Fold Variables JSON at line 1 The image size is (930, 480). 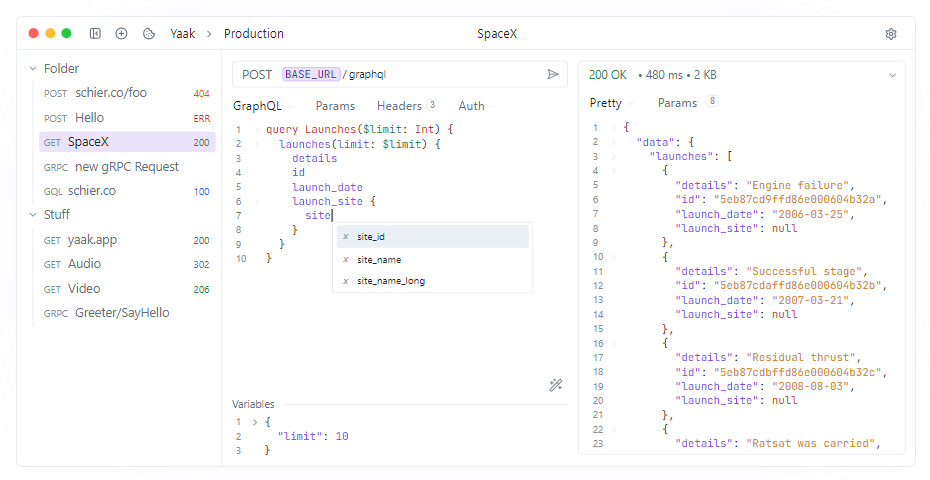coord(255,422)
